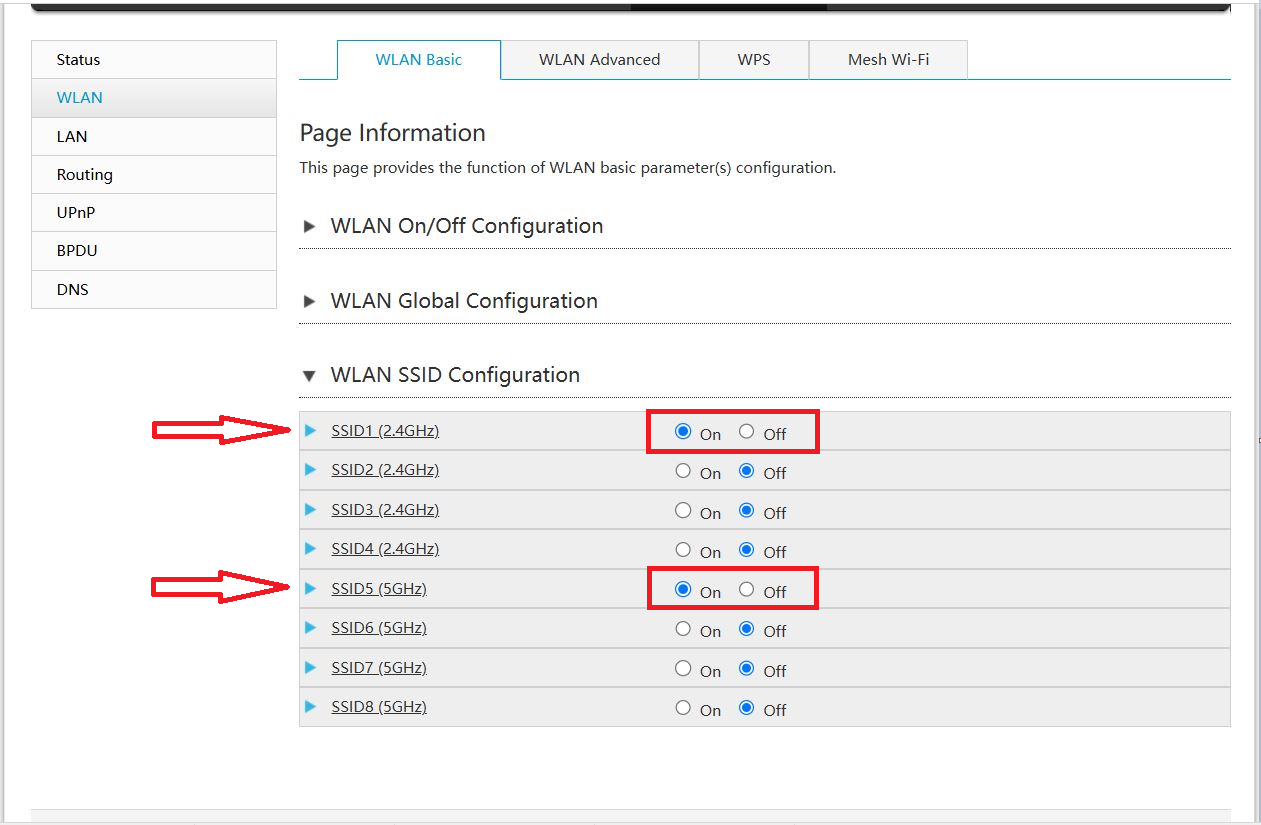Viewport: 1261px width, 825px height.
Task: Expand WLAN On/Off Configuration section
Action: point(308,226)
